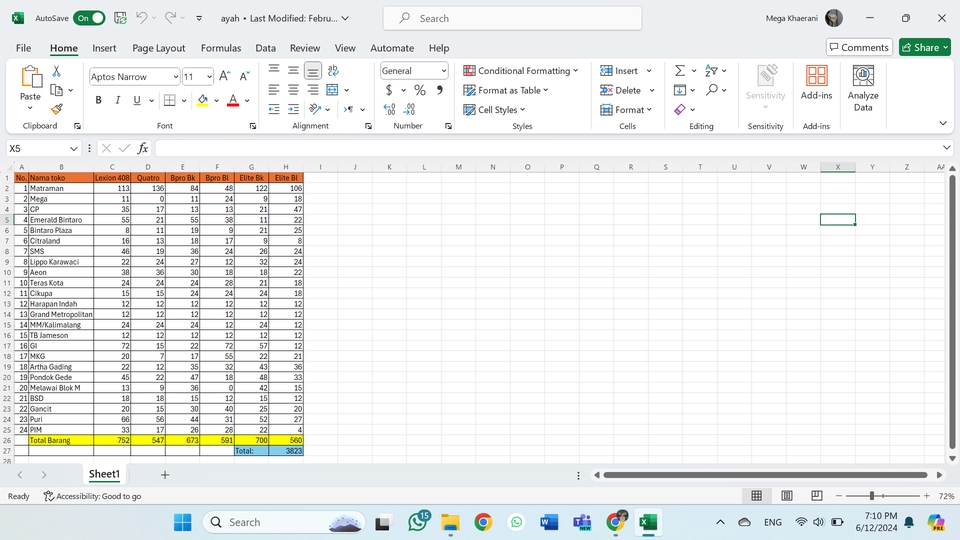This screenshot has width=960, height=540.
Task: Expand Conditional Formatting menu
Action: pyautogui.click(x=520, y=70)
